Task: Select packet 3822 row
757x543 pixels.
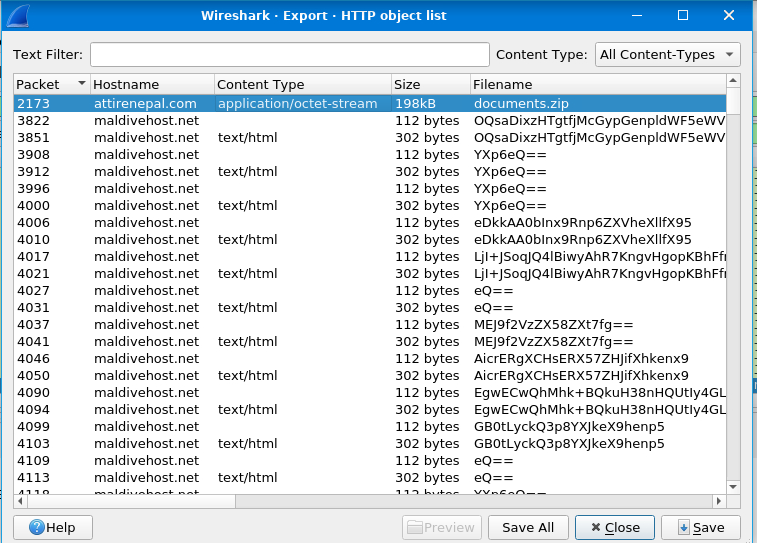Action: point(370,121)
